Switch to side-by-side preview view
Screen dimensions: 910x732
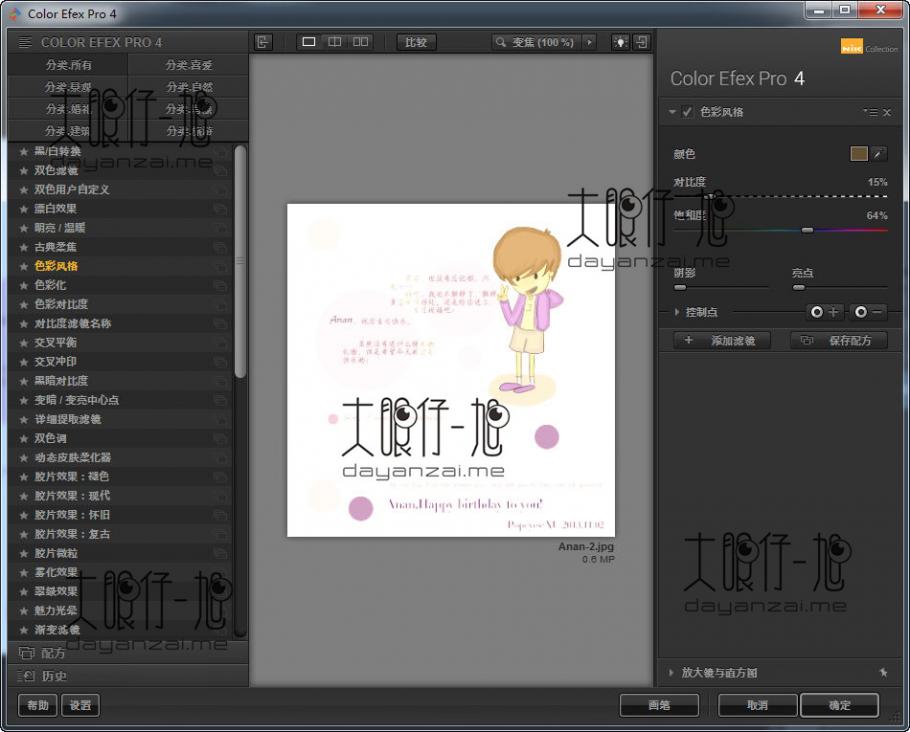tap(360, 42)
